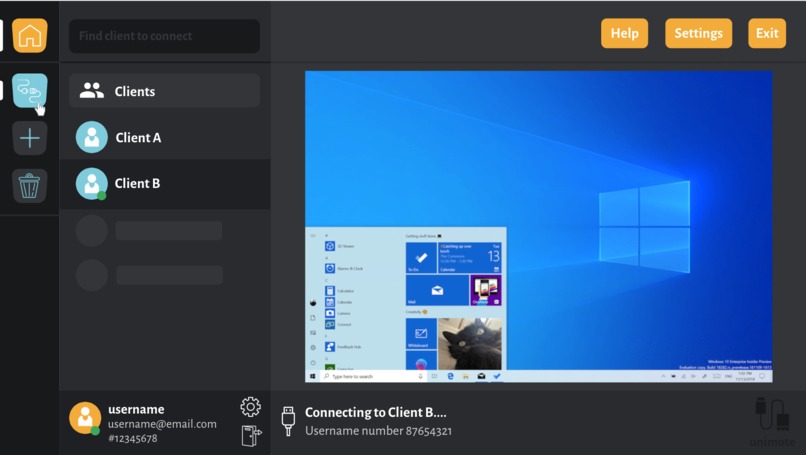Click remote taskbar clock and date

pos(745,376)
